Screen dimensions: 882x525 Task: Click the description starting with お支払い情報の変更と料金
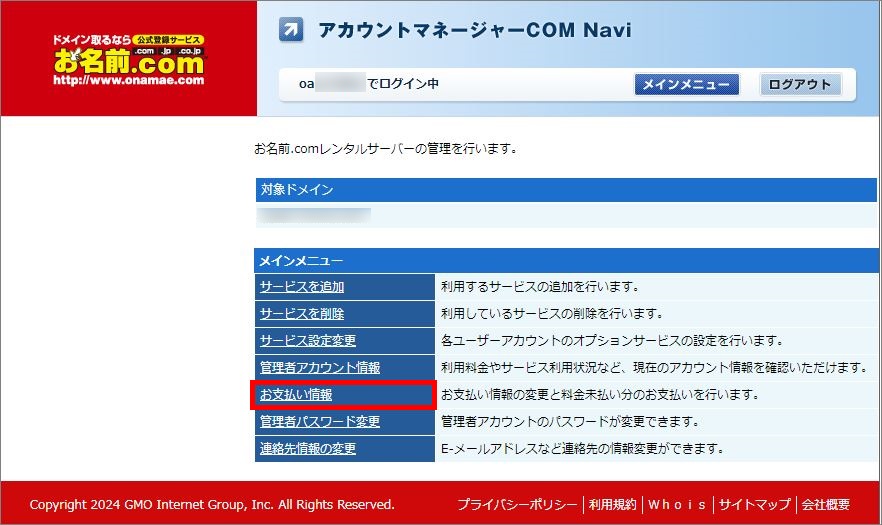600,395
